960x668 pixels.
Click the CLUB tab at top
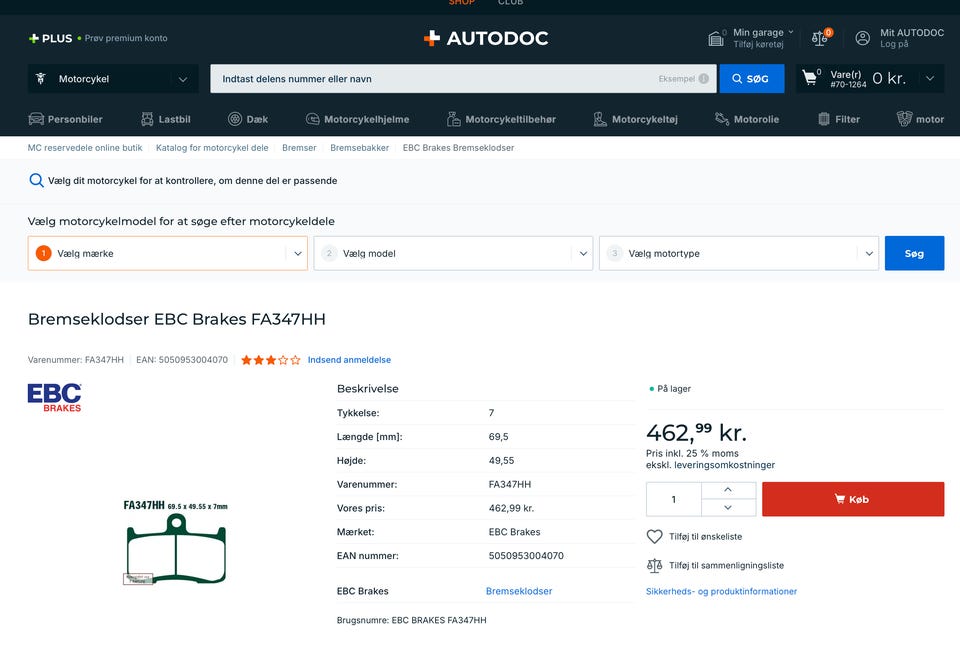pyautogui.click(x=511, y=2)
